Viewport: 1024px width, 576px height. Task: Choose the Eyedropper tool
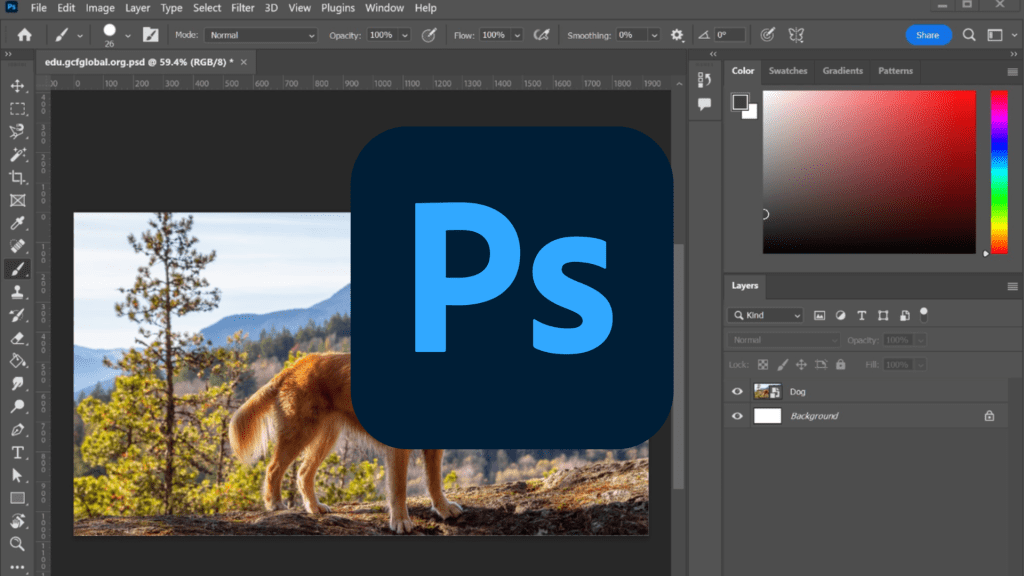pyautogui.click(x=17, y=224)
